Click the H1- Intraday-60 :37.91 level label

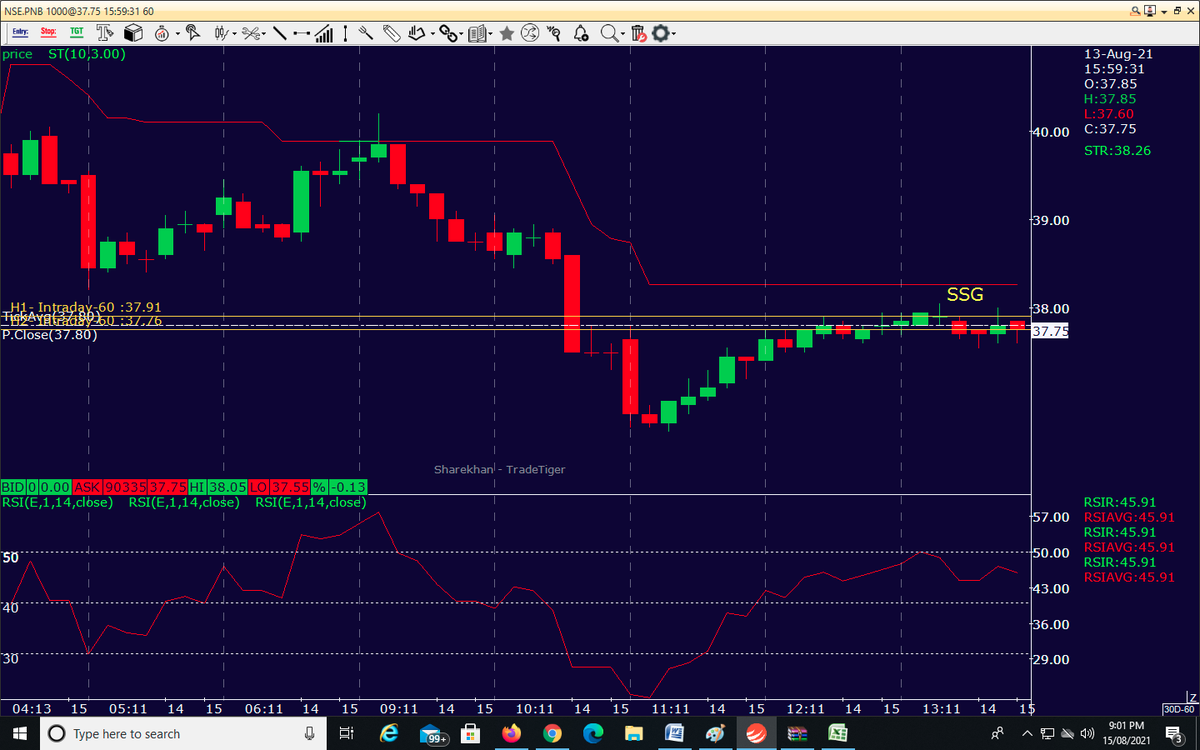86,308
